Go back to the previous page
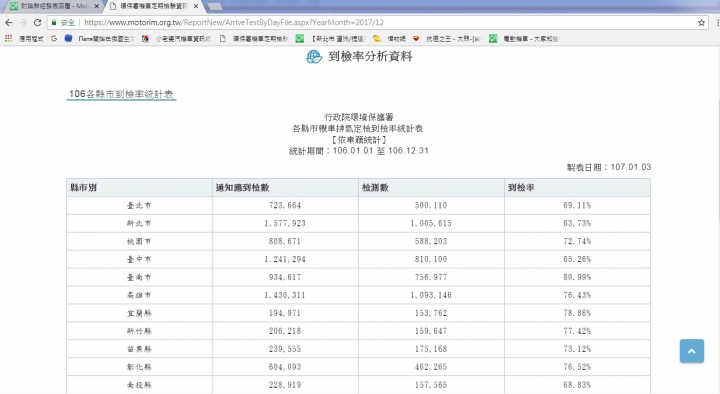The image size is (720, 394). [8, 23]
